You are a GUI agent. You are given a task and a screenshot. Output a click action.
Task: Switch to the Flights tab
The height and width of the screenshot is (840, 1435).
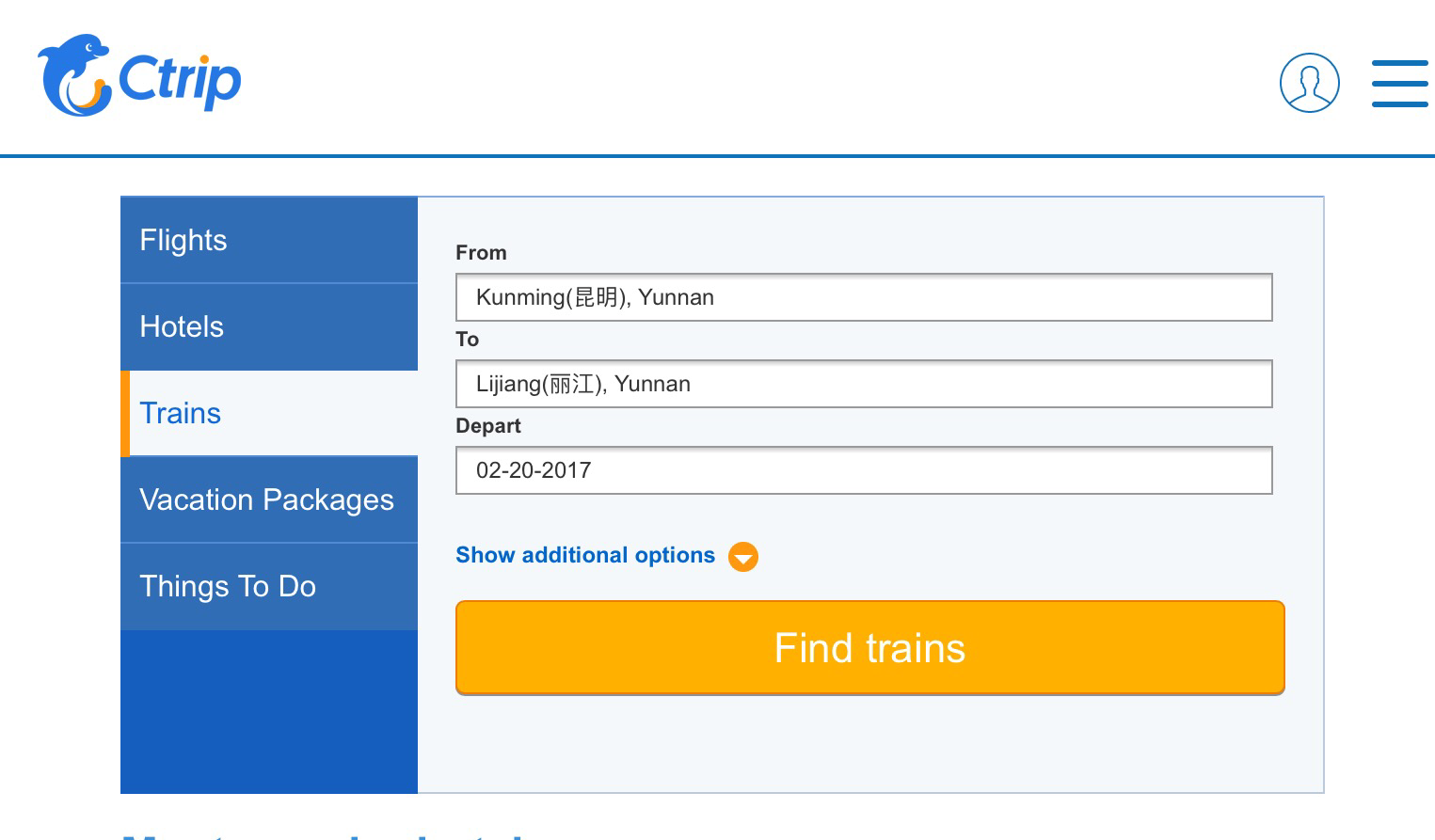click(269, 240)
